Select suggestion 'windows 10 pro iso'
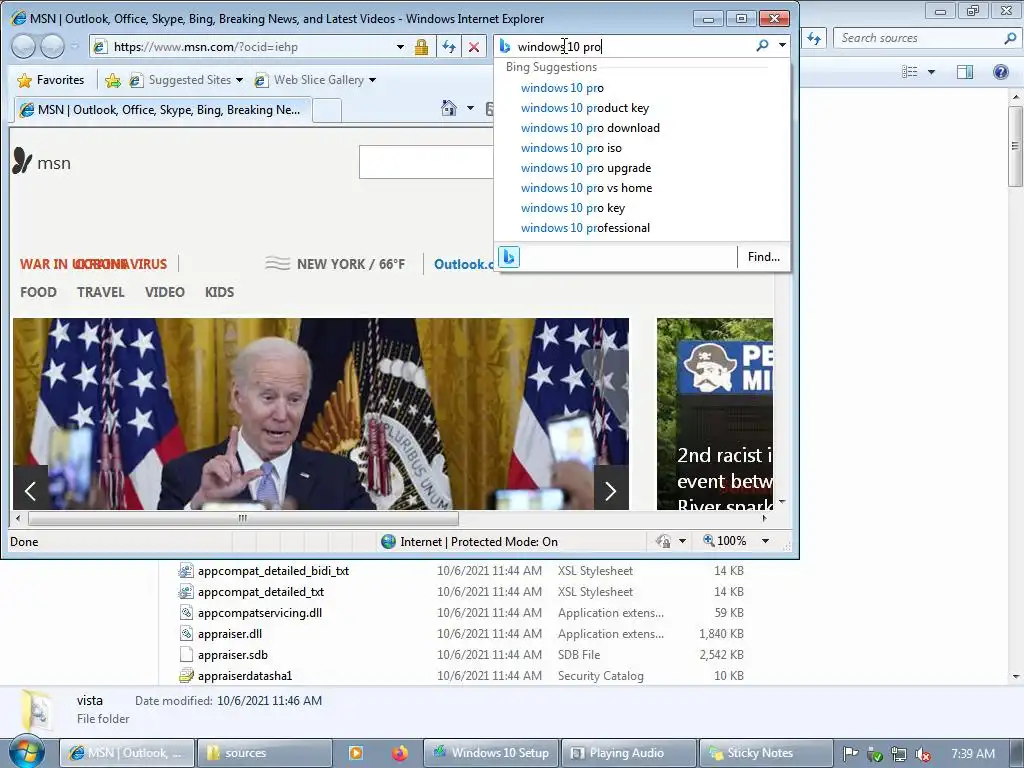Image resolution: width=1024 pixels, height=768 pixels. [571, 148]
